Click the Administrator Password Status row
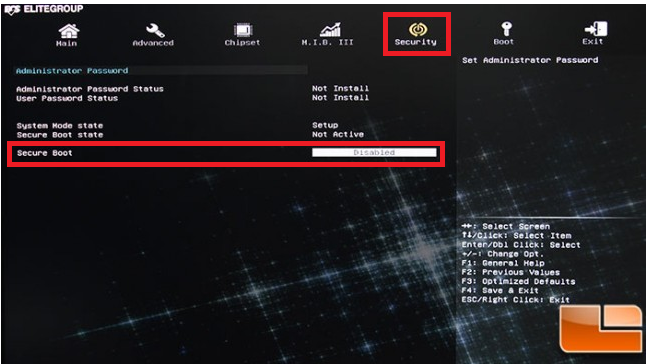Screen dimensions: 647x364 (193, 89)
